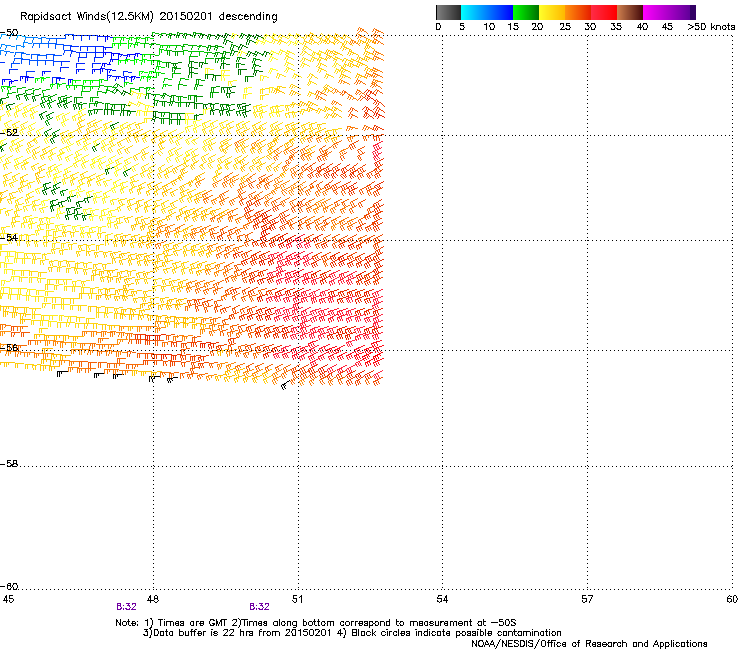Select the '-54' latitude axis label
Viewport: 740px width, 650px height.
tap(9, 237)
